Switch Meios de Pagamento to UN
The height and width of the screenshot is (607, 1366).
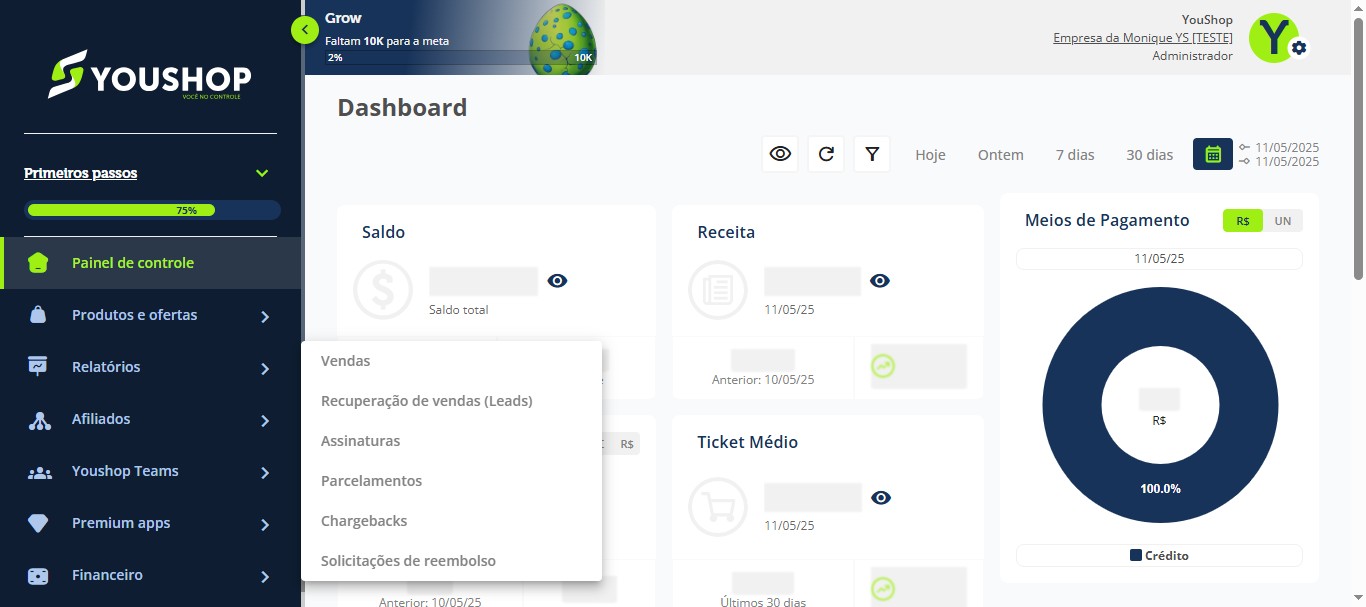point(1283,221)
